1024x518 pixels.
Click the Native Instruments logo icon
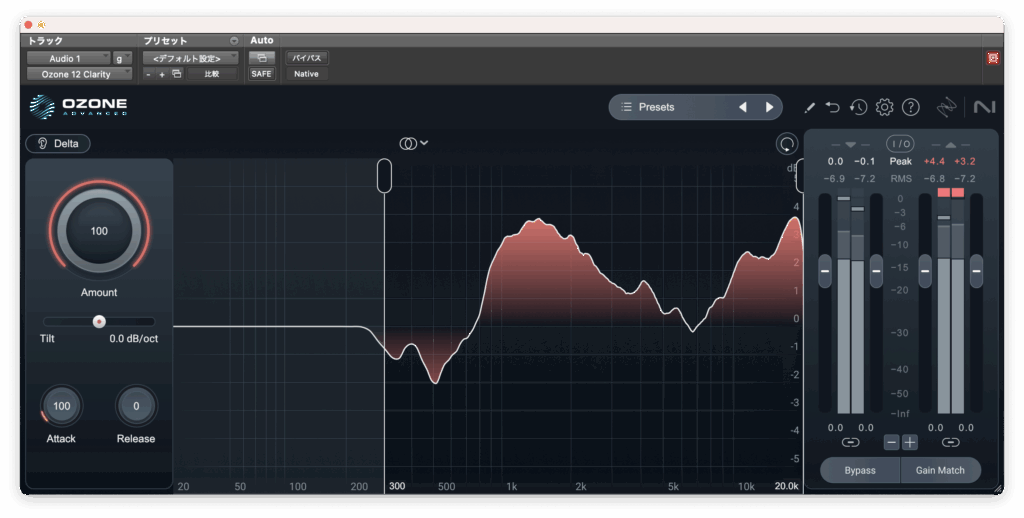pos(984,107)
